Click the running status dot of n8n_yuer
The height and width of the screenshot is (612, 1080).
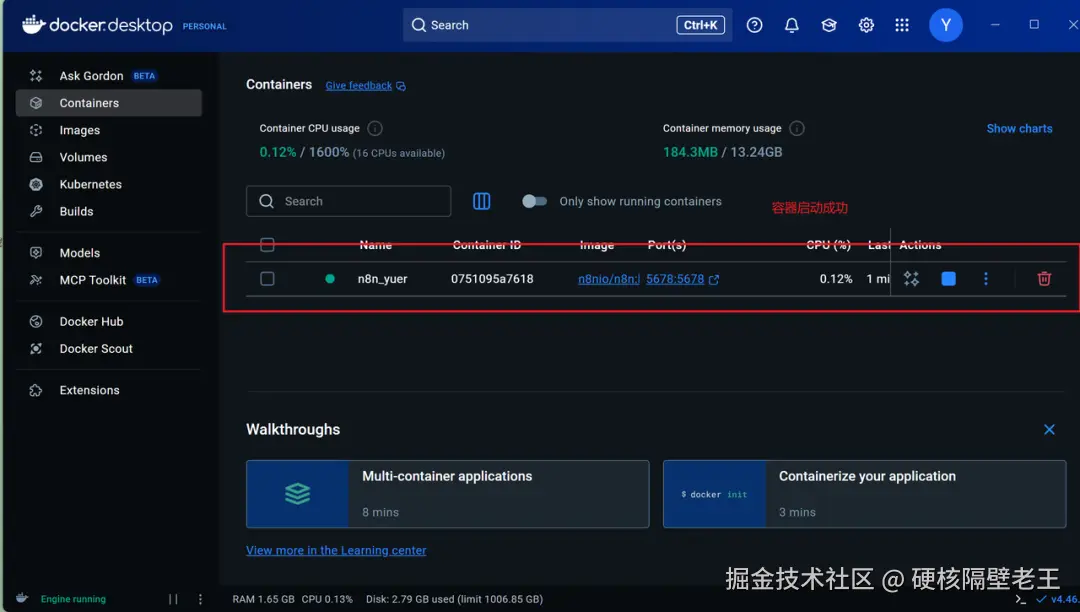click(x=330, y=279)
